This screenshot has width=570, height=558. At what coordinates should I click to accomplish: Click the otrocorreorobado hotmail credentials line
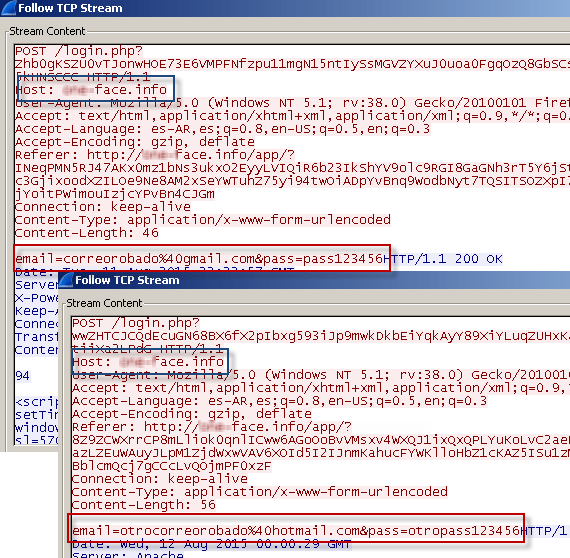tap(296, 531)
